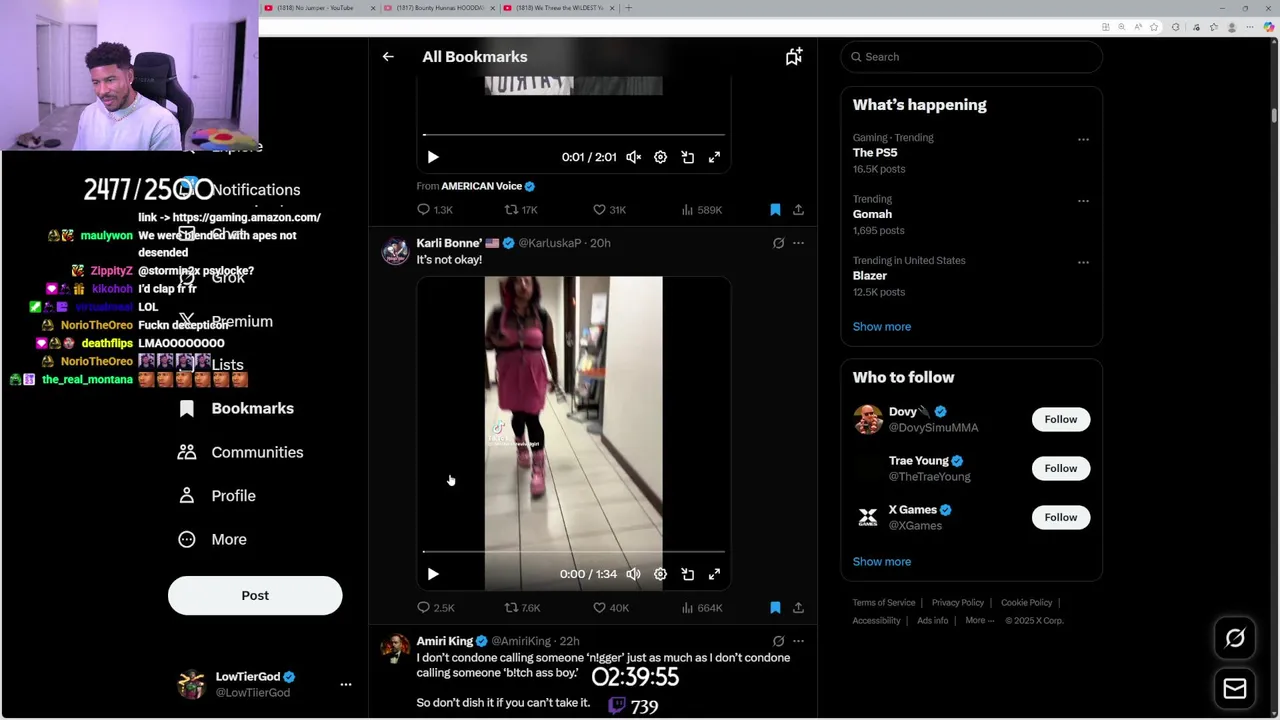The height and width of the screenshot is (720, 1280).
Task: Play the top video, 0:01 / 2:01
Action: 433,157
